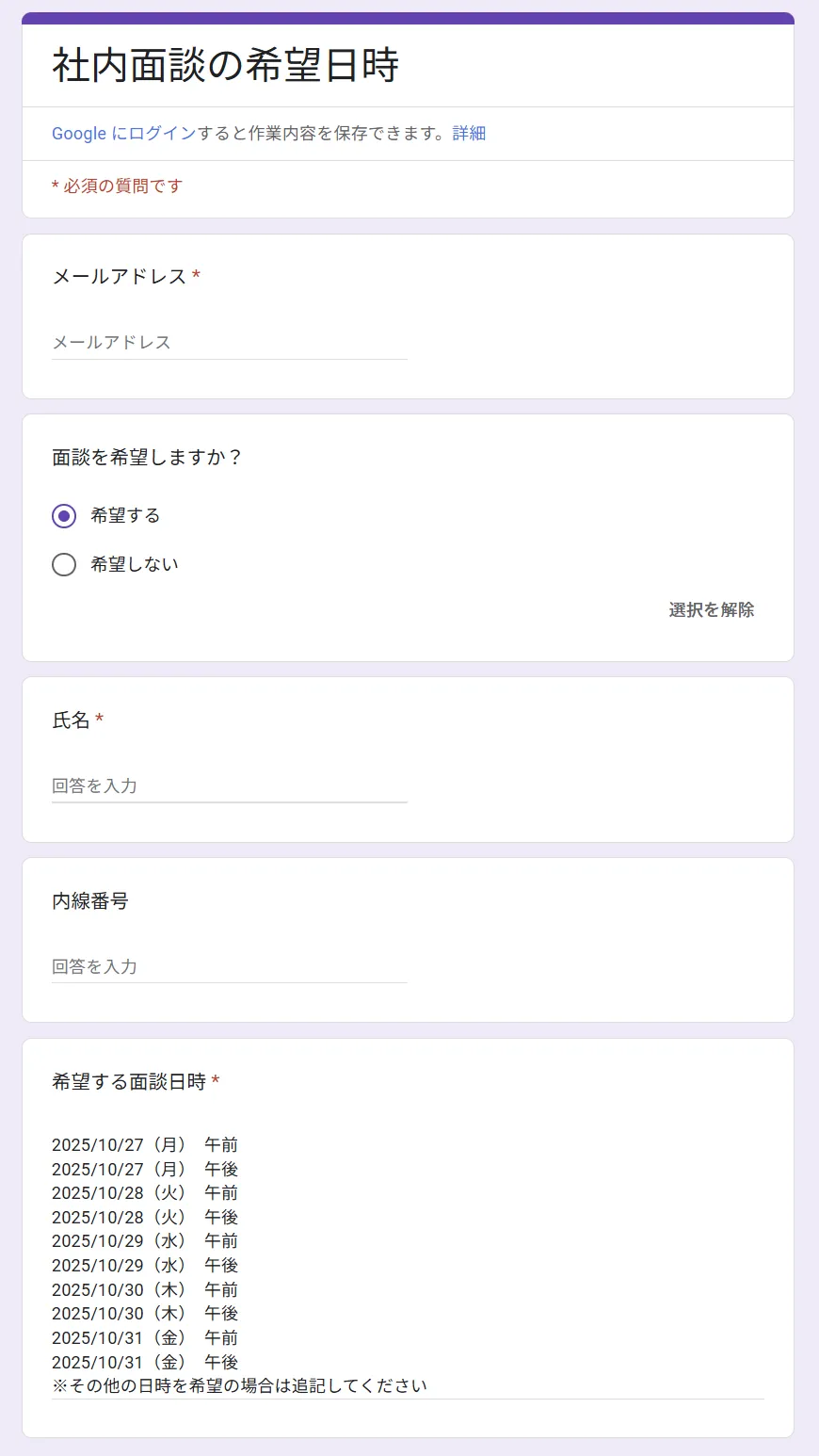Click the 2025/10/30（木）午後 line
Image resolution: width=819 pixels, height=1456 pixels.
pyautogui.click(x=145, y=1314)
